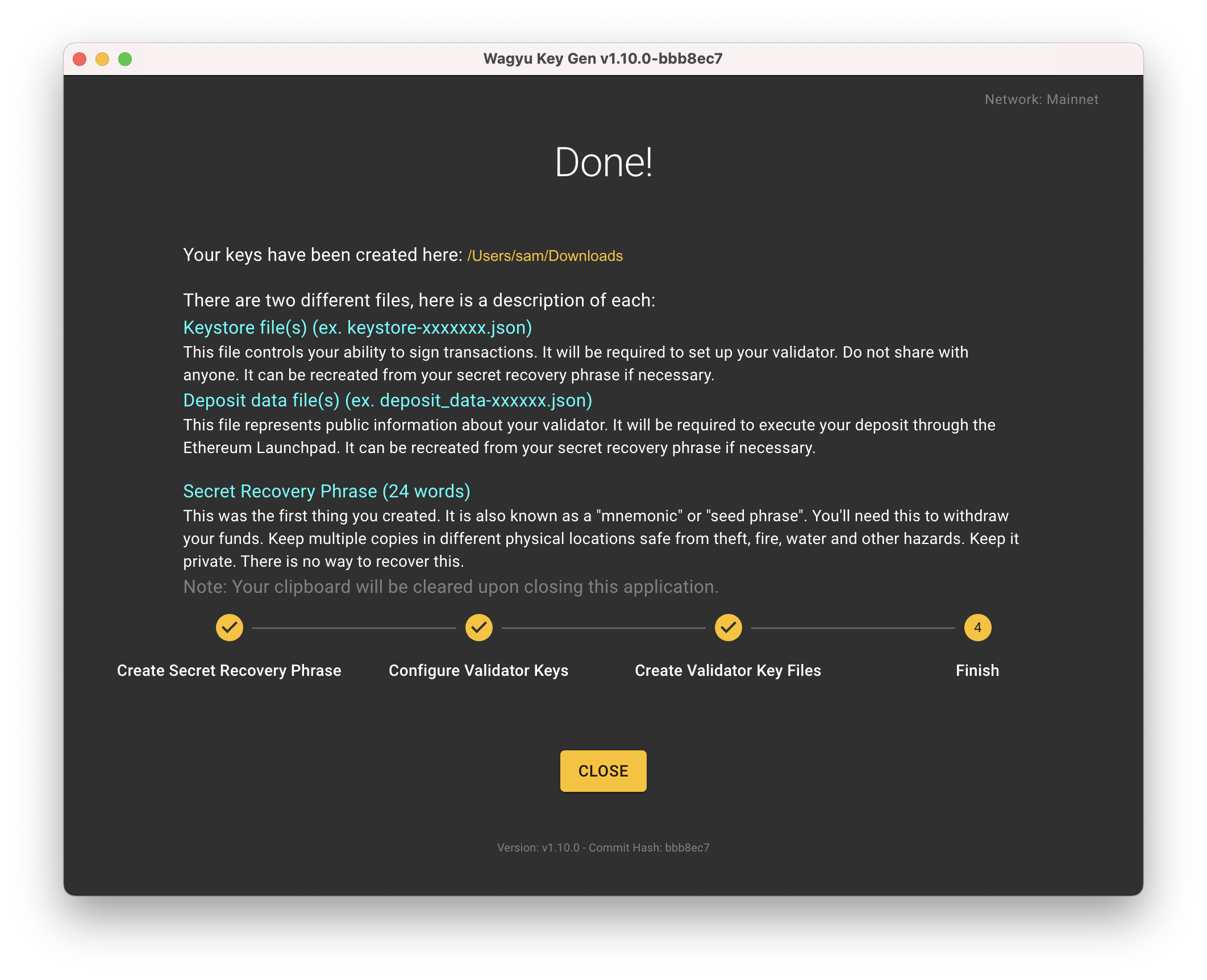Click the yellow CLOSE button

[x=603, y=771]
